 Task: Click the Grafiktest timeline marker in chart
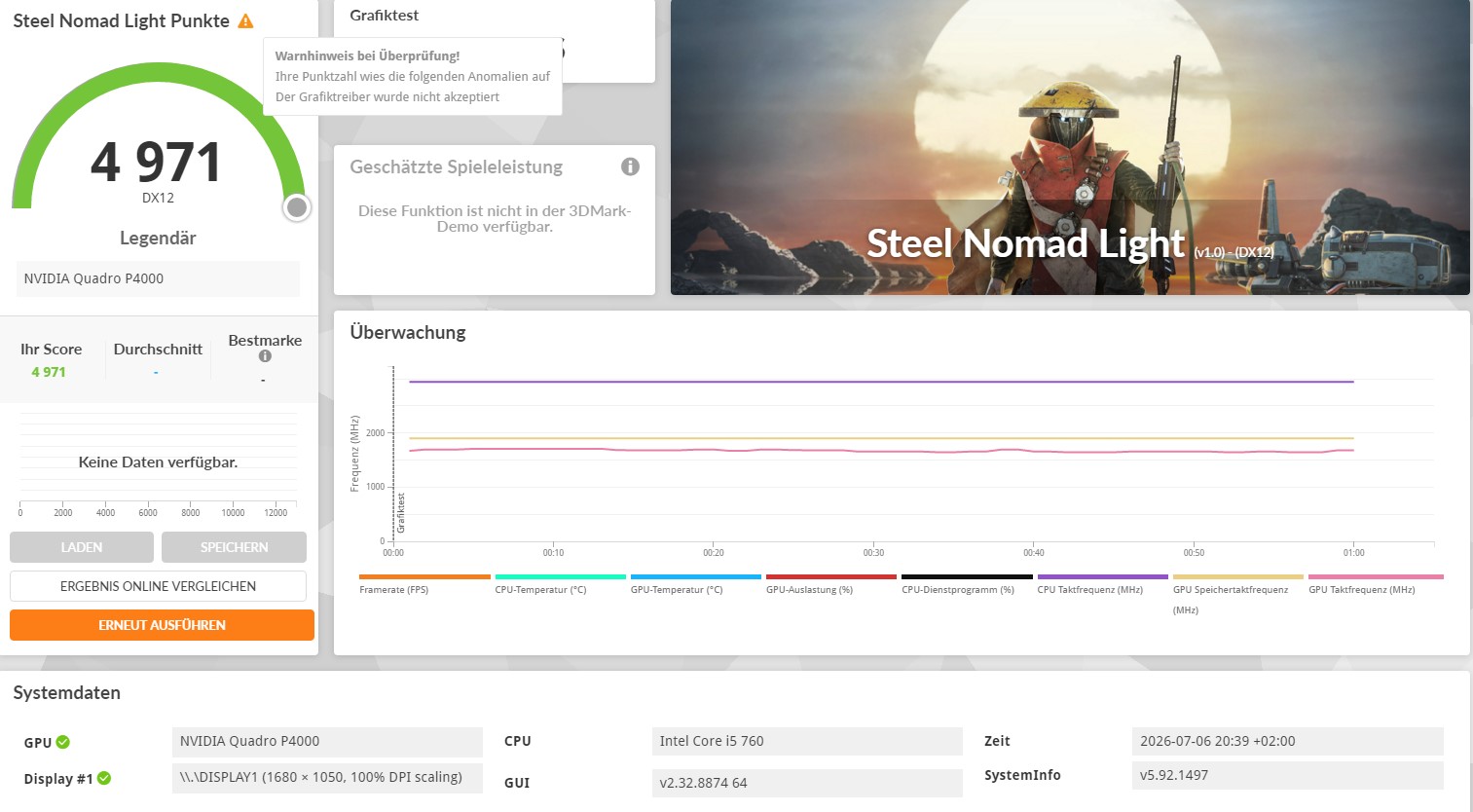point(400,512)
